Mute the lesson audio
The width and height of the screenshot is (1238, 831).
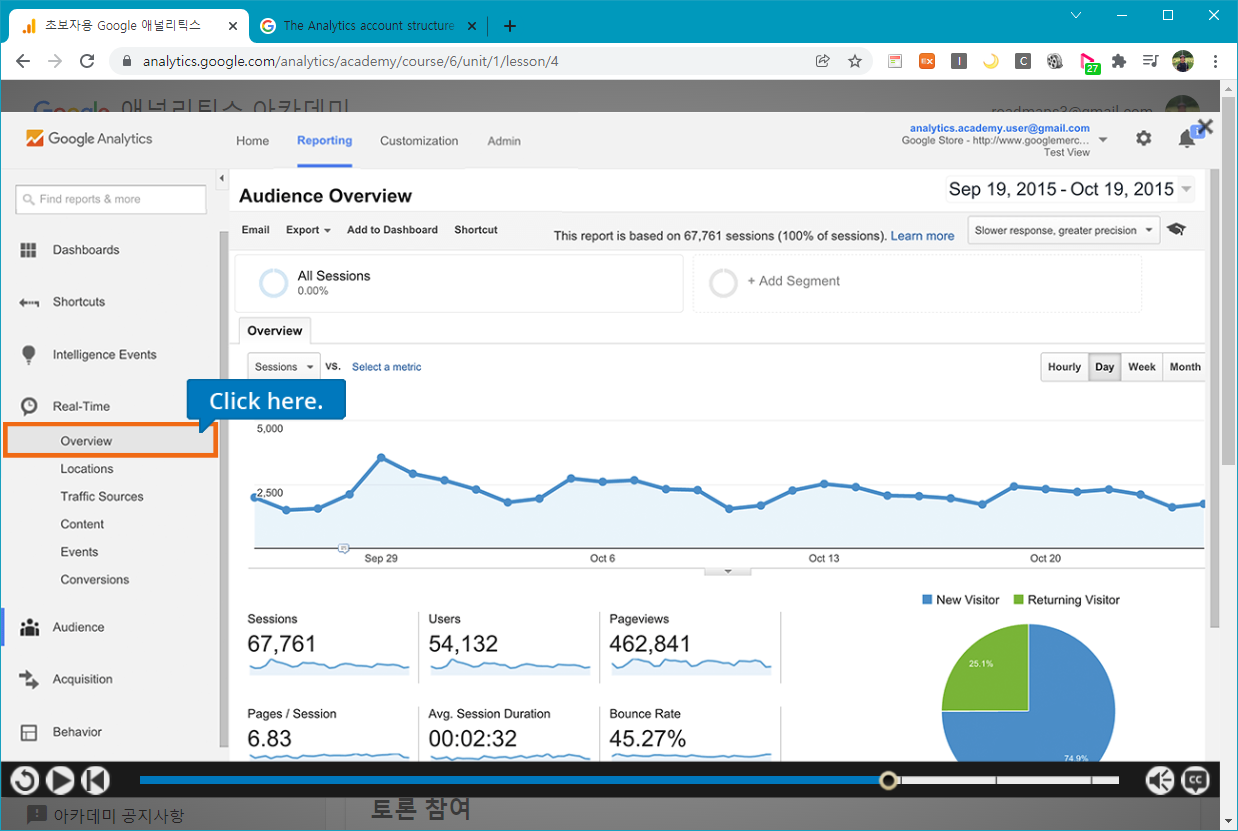1160,780
